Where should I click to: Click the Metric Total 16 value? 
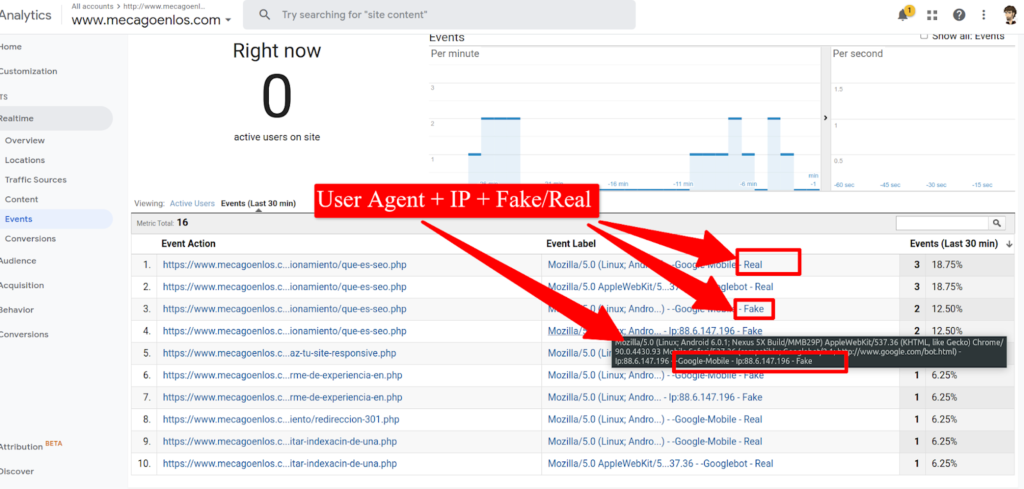click(182, 223)
